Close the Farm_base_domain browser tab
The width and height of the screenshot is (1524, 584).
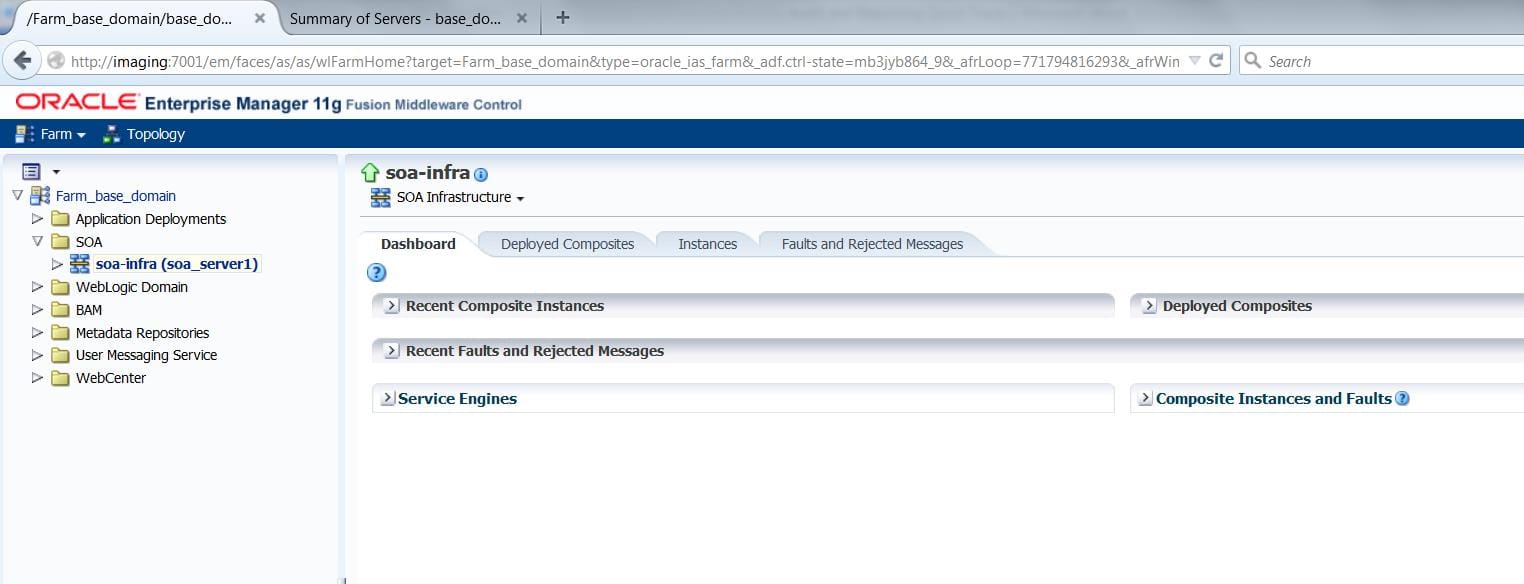click(259, 18)
